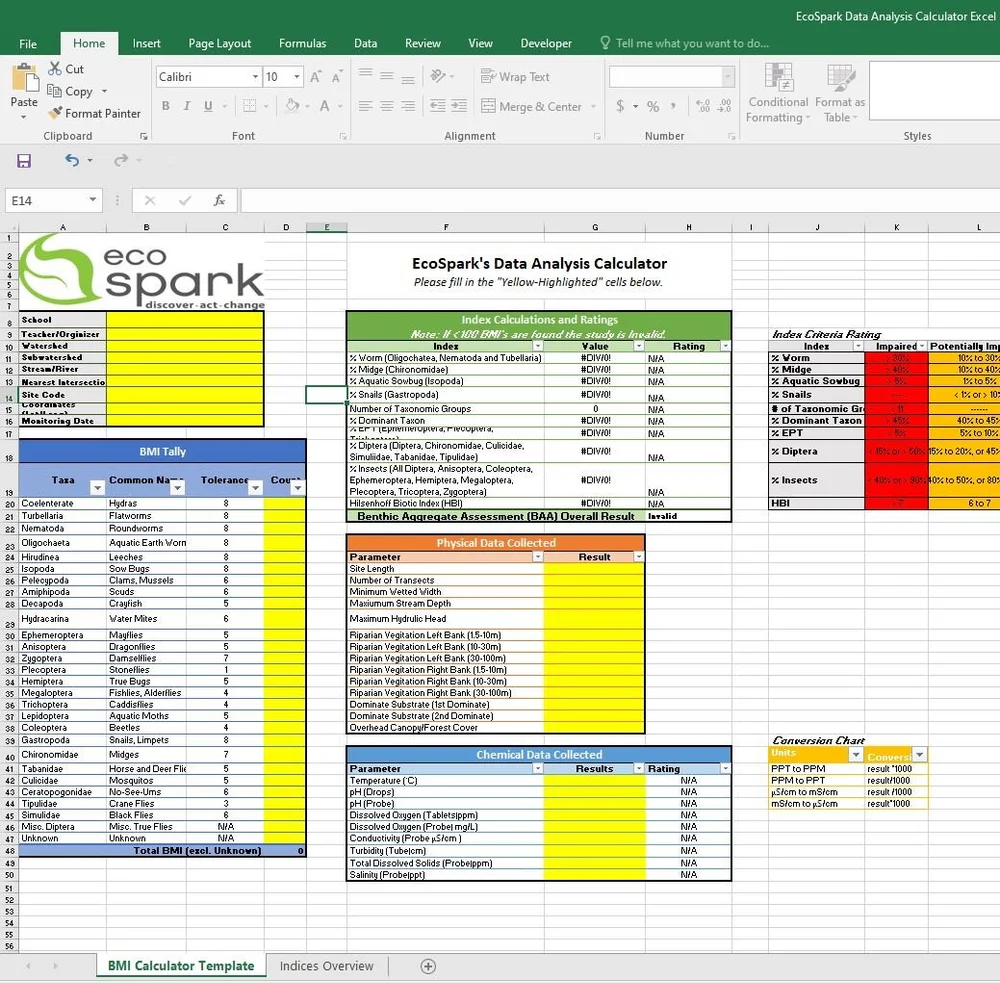Open the Fill Color dropdown arrow
The height and width of the screenshot is (983, 1000).
pyautogui.click(x=305, y=105)
